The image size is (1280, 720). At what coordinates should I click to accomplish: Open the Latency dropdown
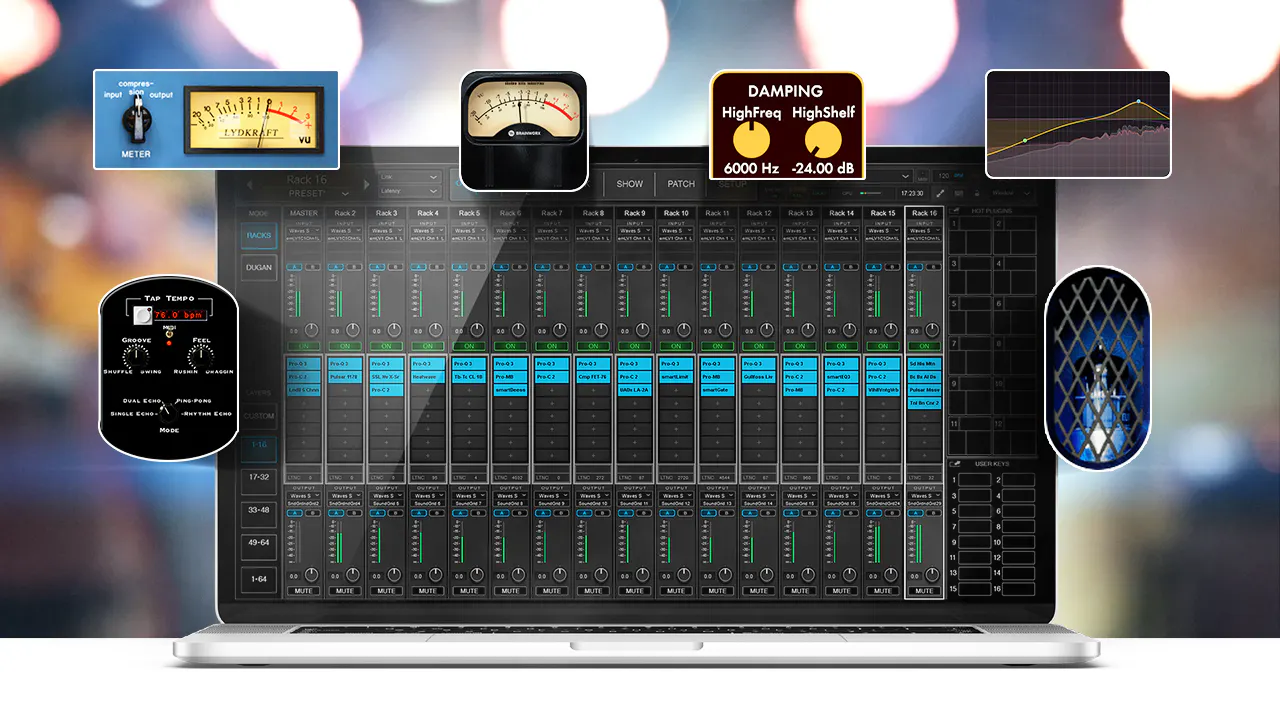point(409,191)
